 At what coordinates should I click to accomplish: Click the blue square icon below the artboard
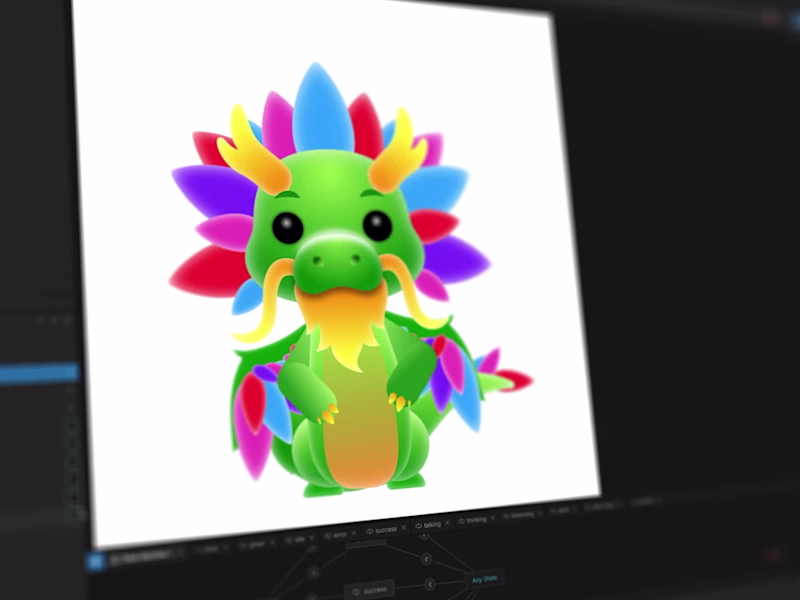94,561
